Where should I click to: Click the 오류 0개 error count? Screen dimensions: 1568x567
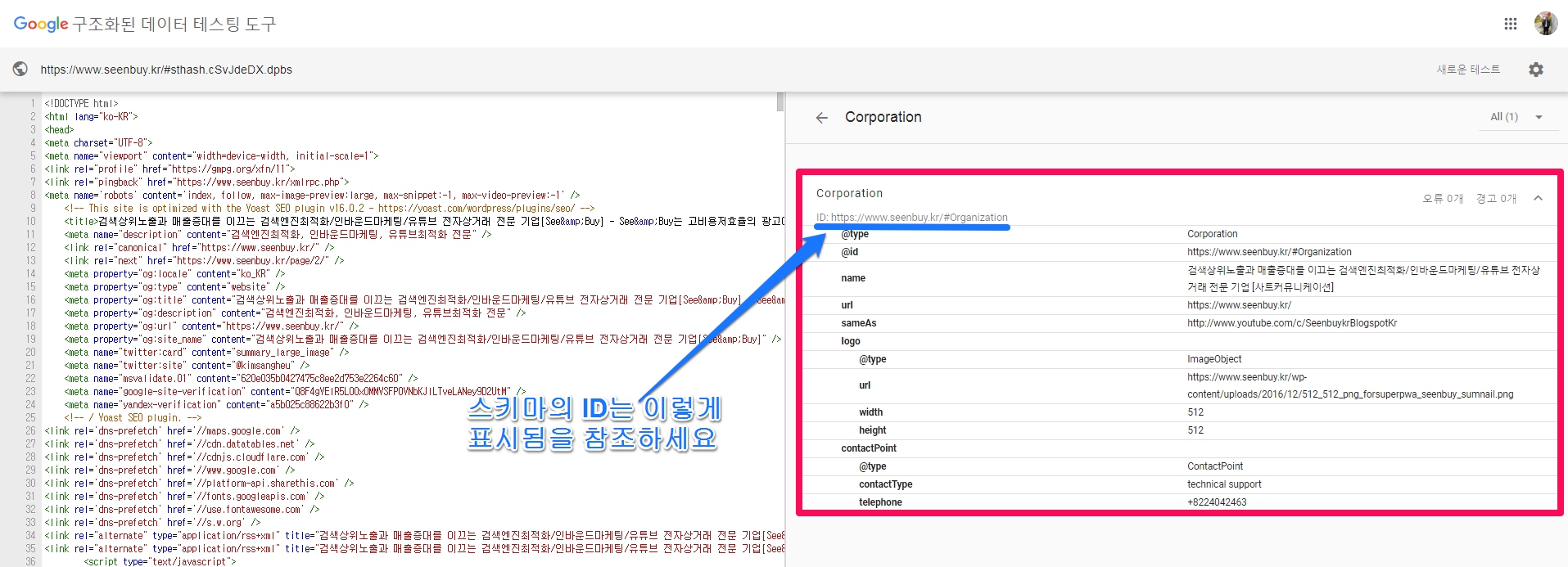[x=1443, y=199]
